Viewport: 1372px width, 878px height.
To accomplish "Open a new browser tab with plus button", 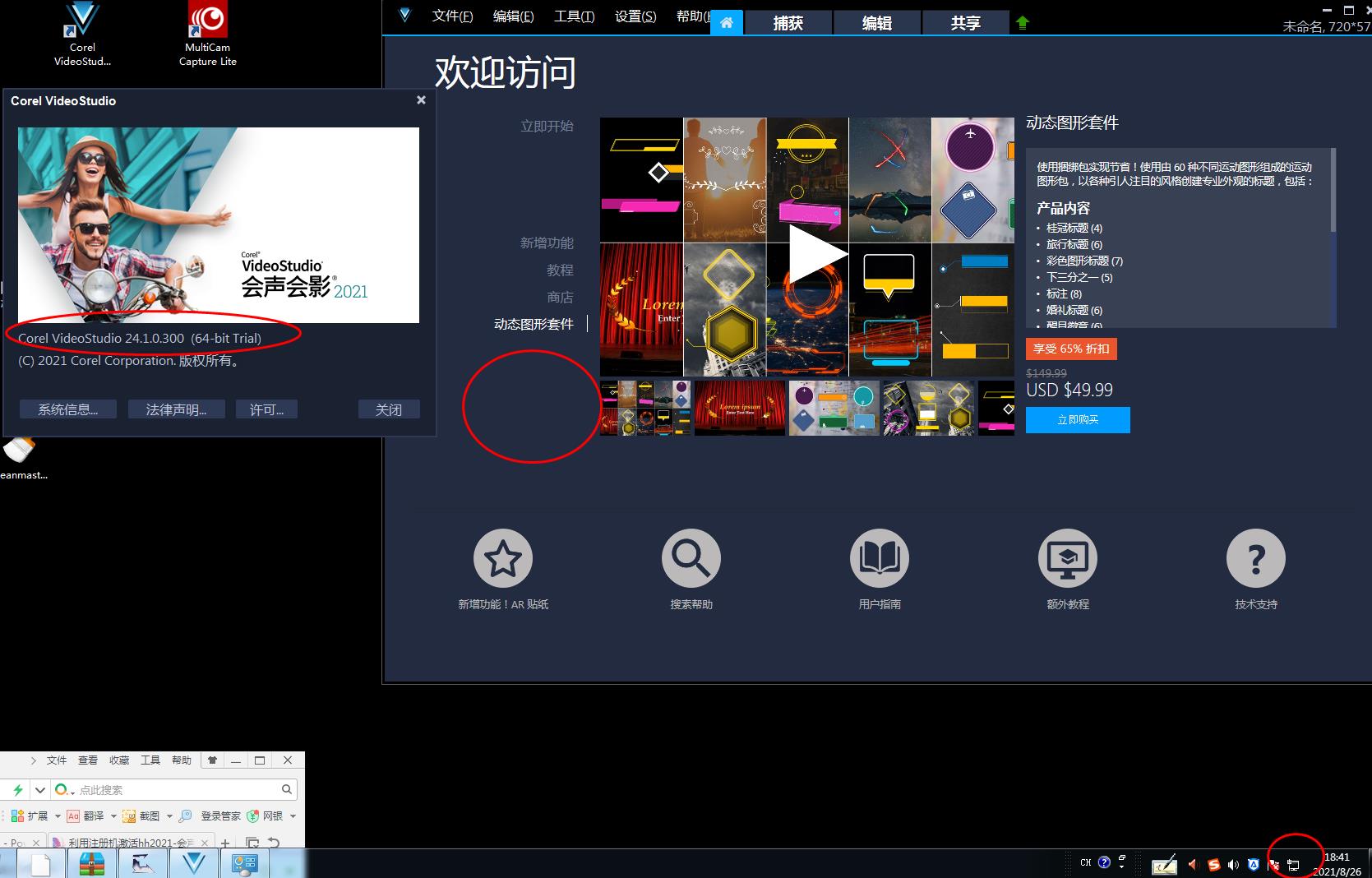I will (x=225, y=843).
